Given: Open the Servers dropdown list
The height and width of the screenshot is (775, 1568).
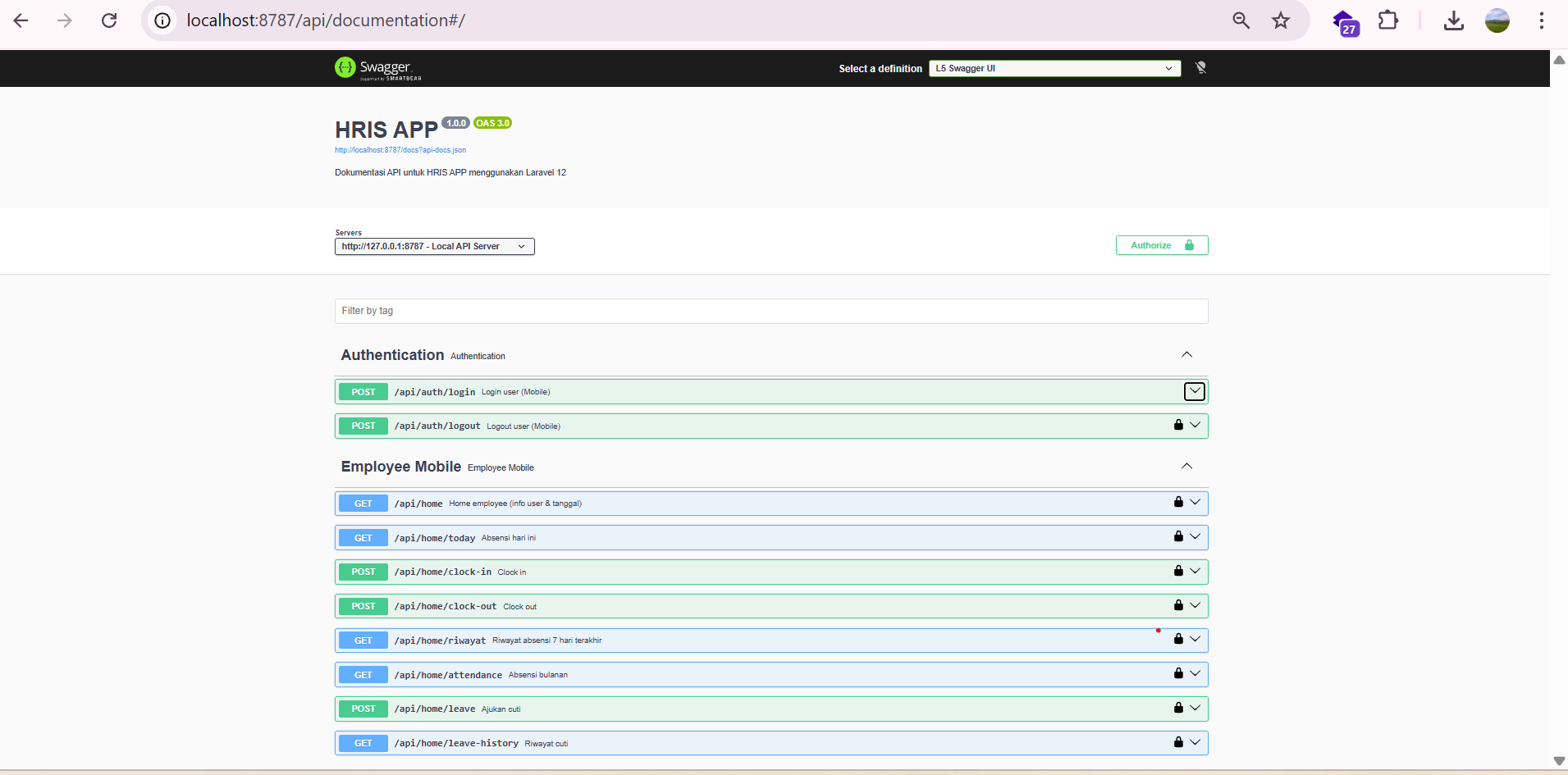Looking at the screenshot, I should (x=434, y=247).
